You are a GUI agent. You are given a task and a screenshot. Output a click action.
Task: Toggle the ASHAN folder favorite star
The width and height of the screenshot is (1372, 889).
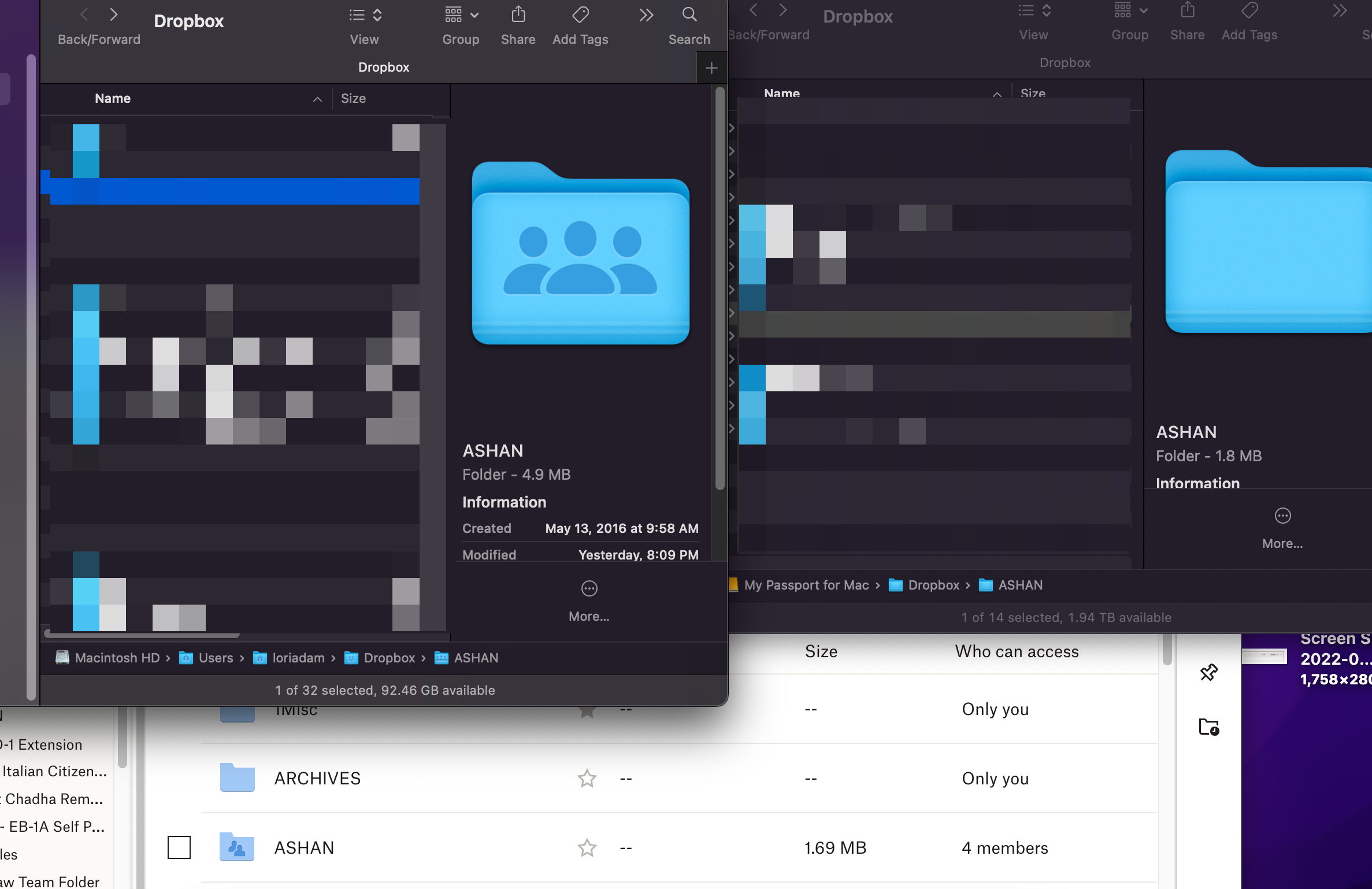585,848
